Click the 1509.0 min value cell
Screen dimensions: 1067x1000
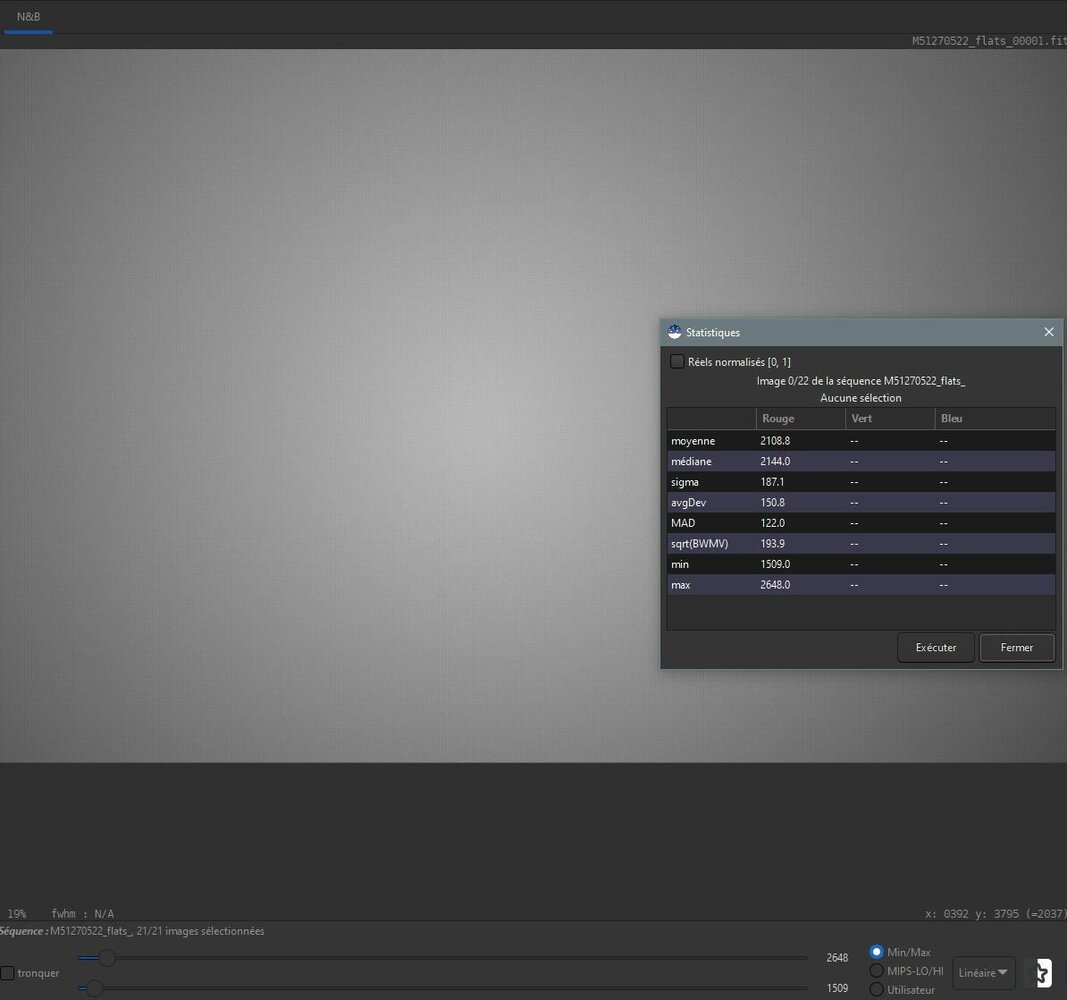775,564
